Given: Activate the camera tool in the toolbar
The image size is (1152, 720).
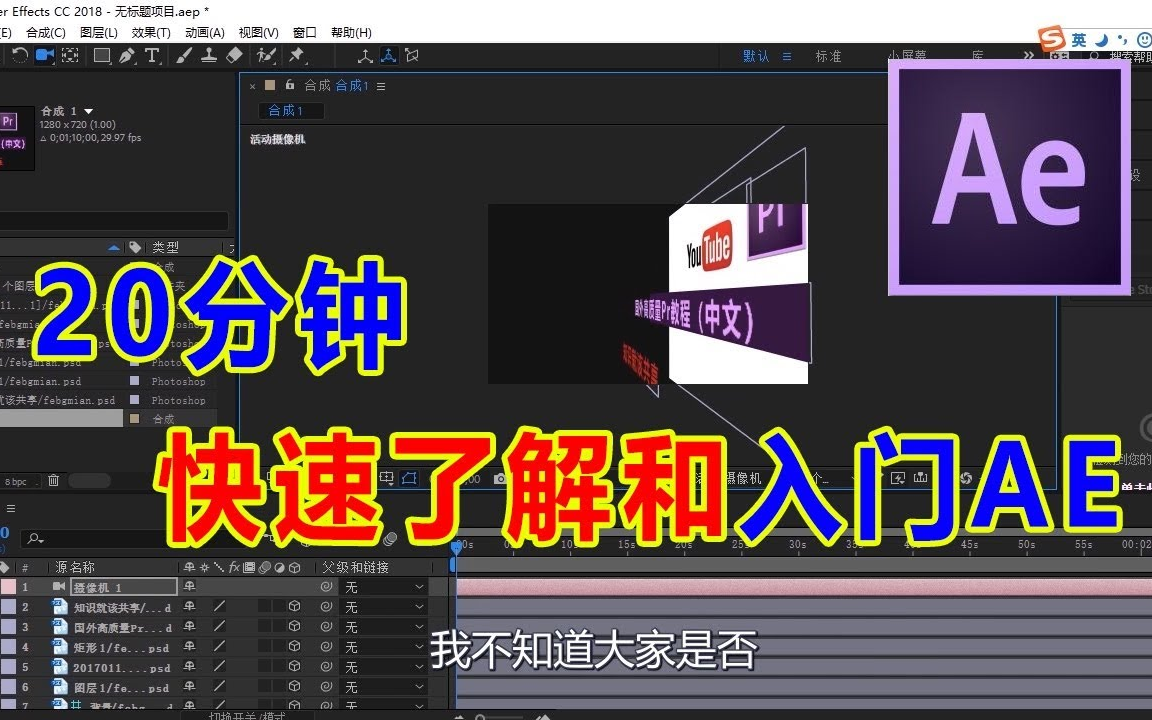Looking at the screenshot, I should tap(47, 56).
